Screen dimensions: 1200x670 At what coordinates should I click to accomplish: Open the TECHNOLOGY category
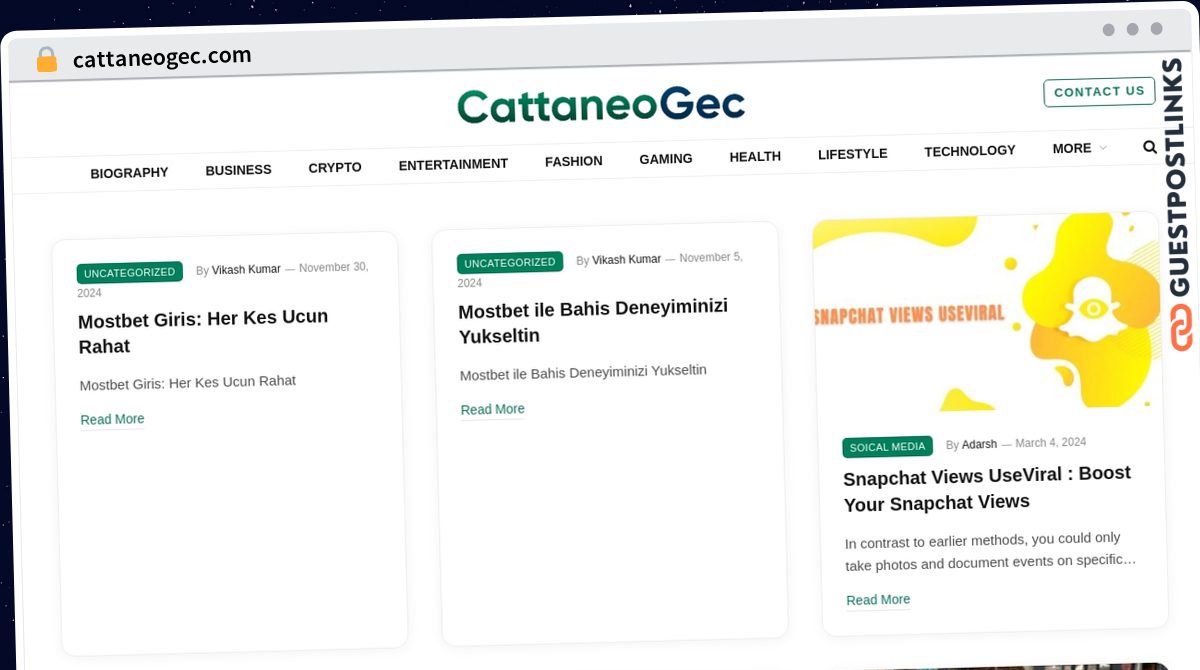coord(969,151)
